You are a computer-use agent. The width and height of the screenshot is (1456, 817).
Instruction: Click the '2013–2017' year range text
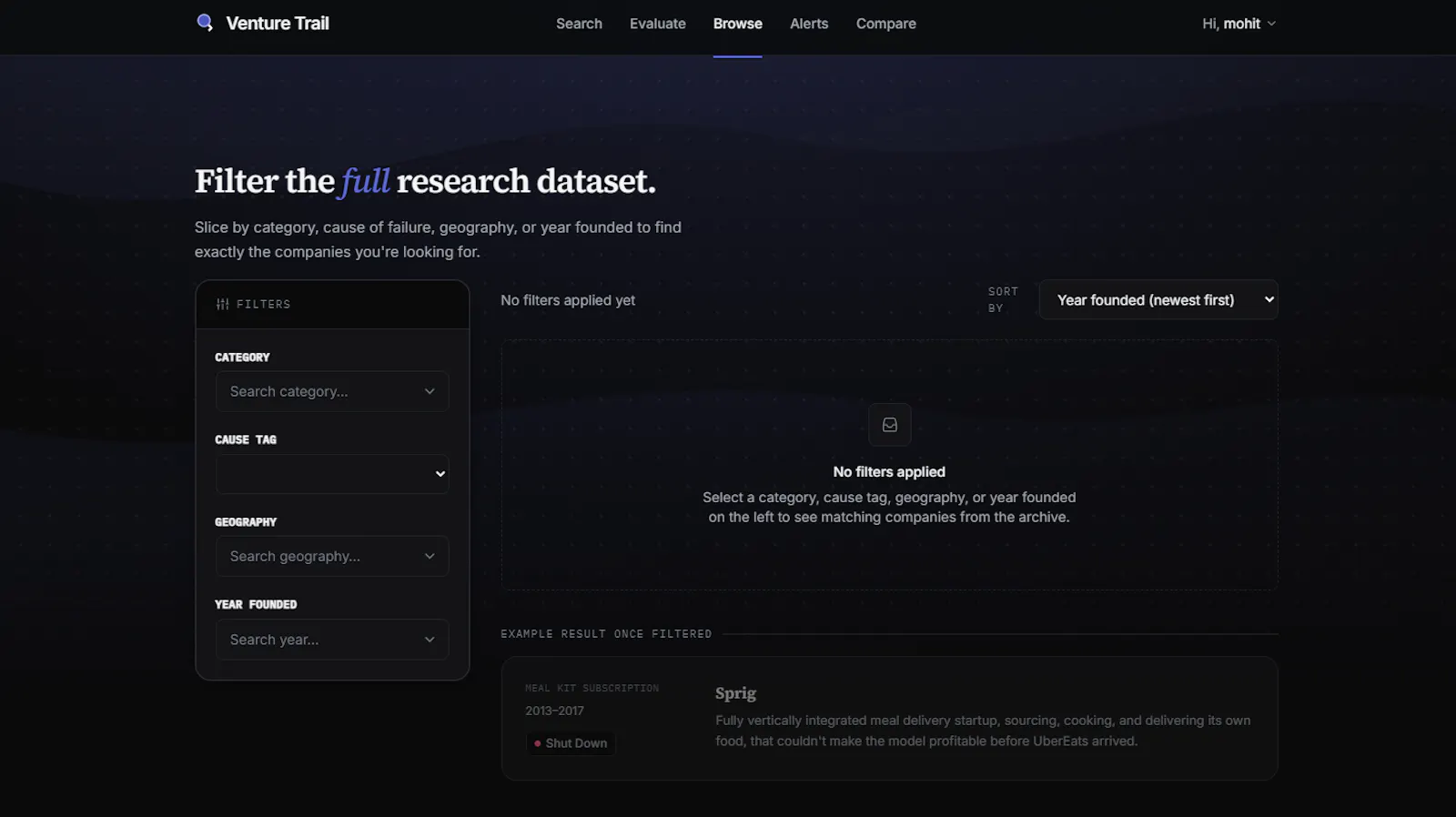point(554,711)
